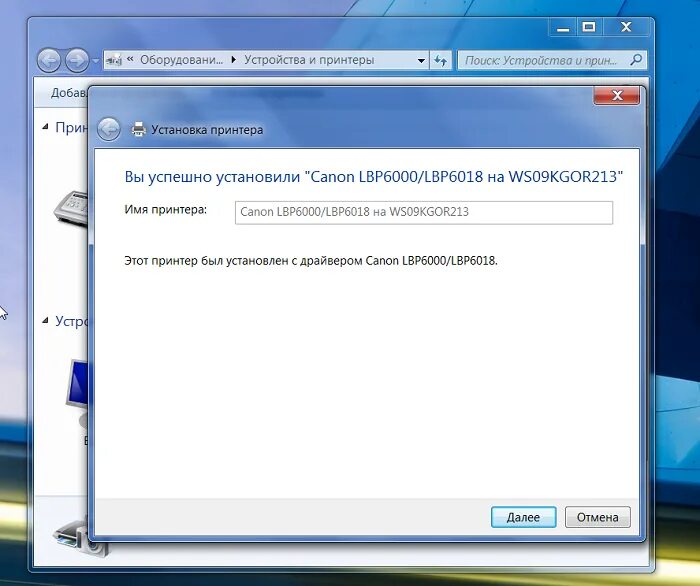The width and height of the screenshot is (700, 586).
Task: Click the Далее button
Action: [523, 517]
